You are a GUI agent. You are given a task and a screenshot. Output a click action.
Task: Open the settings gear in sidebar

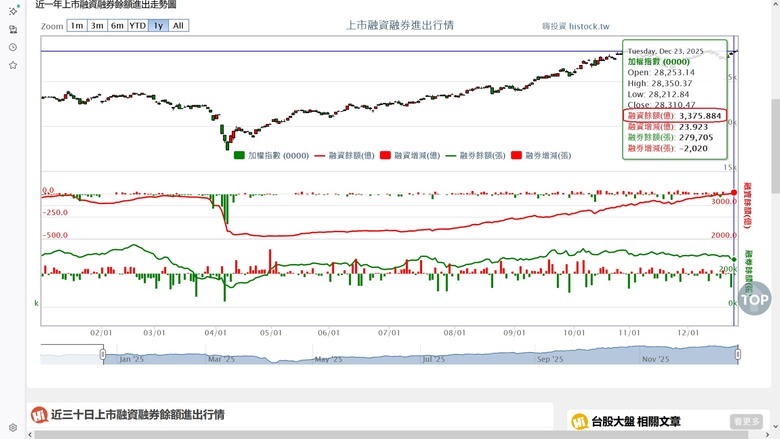(x=13, y=427)
